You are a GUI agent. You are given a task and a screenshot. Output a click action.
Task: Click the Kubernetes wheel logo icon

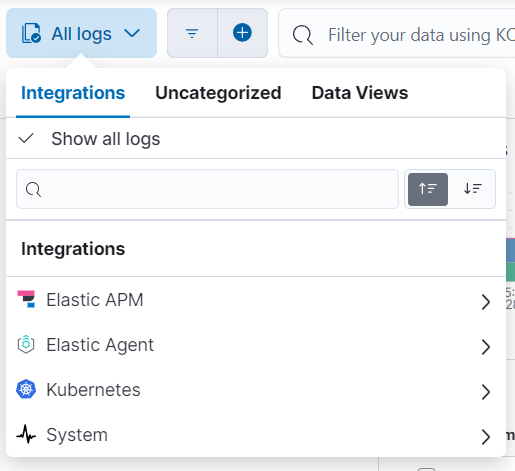click(26, 389)
